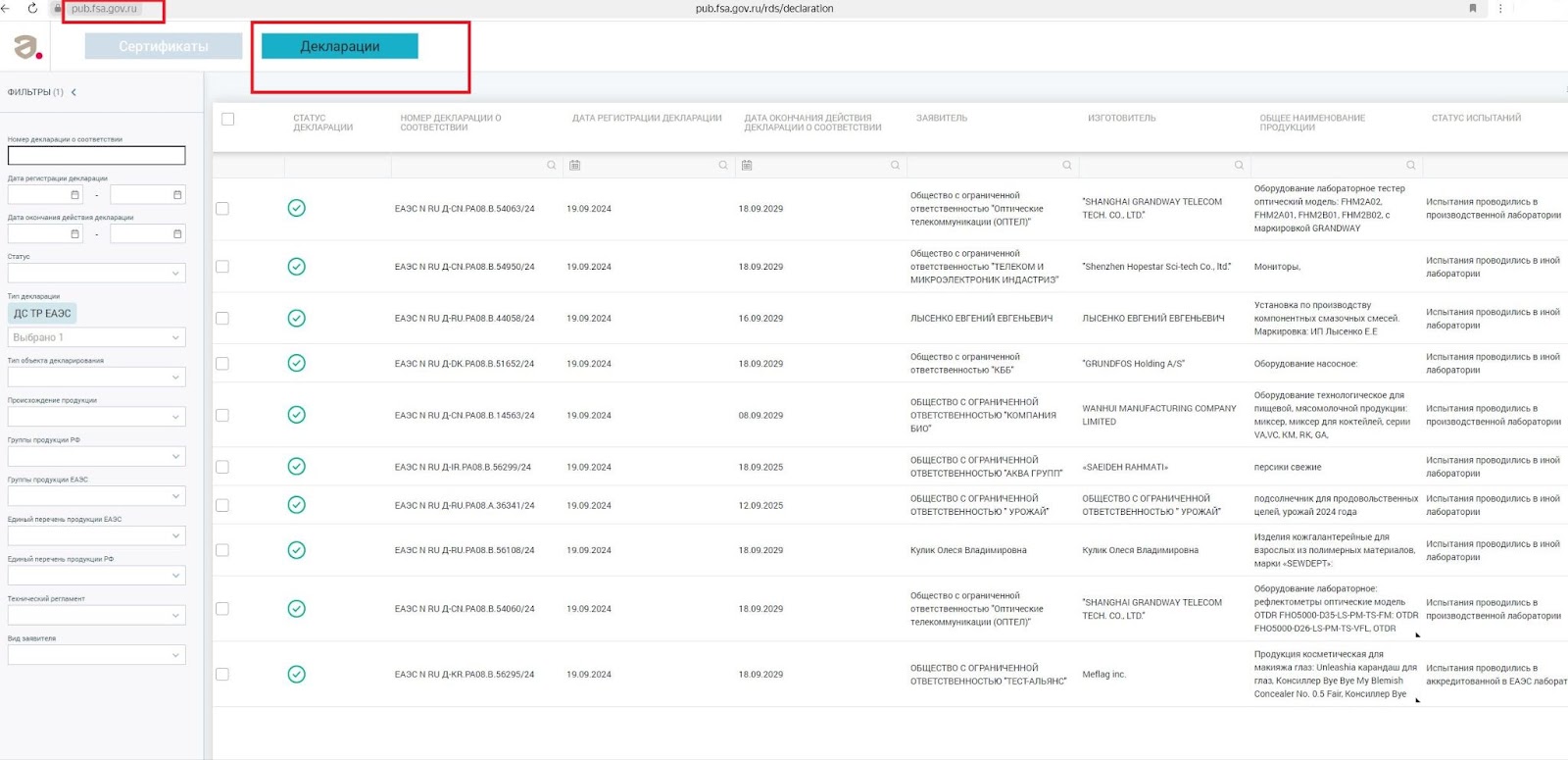1568x760 pixels.
Task: Check the row for Meflag inc. declaration
Action: (x=222, y=675)
